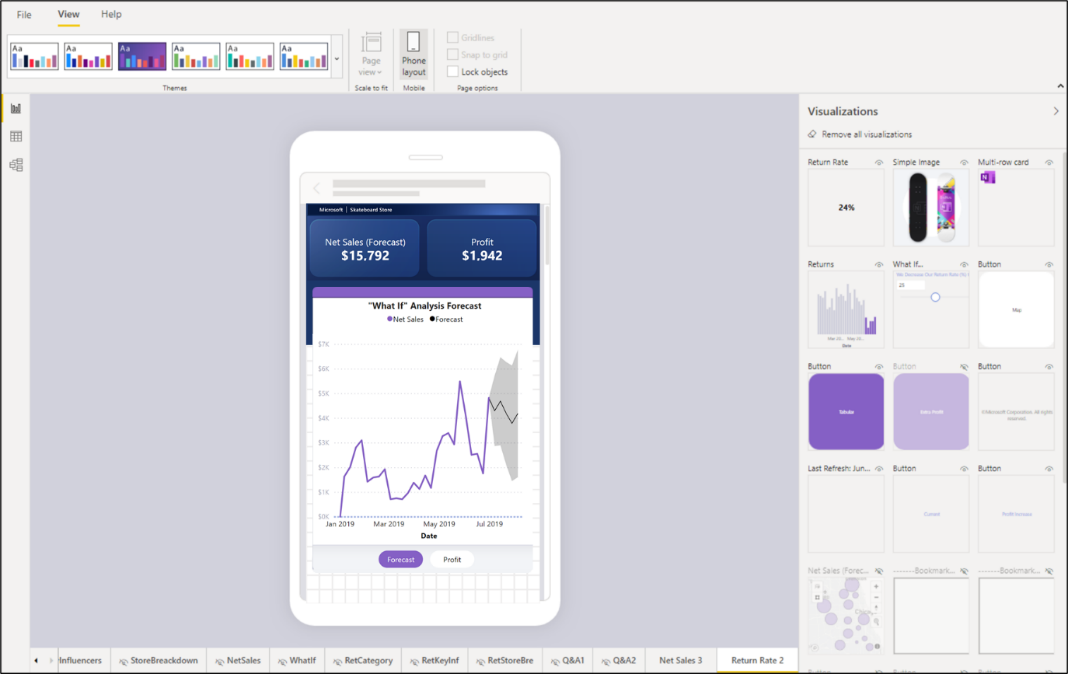Click the eraser icon beside Remove all visualizations

click(812, 134)
